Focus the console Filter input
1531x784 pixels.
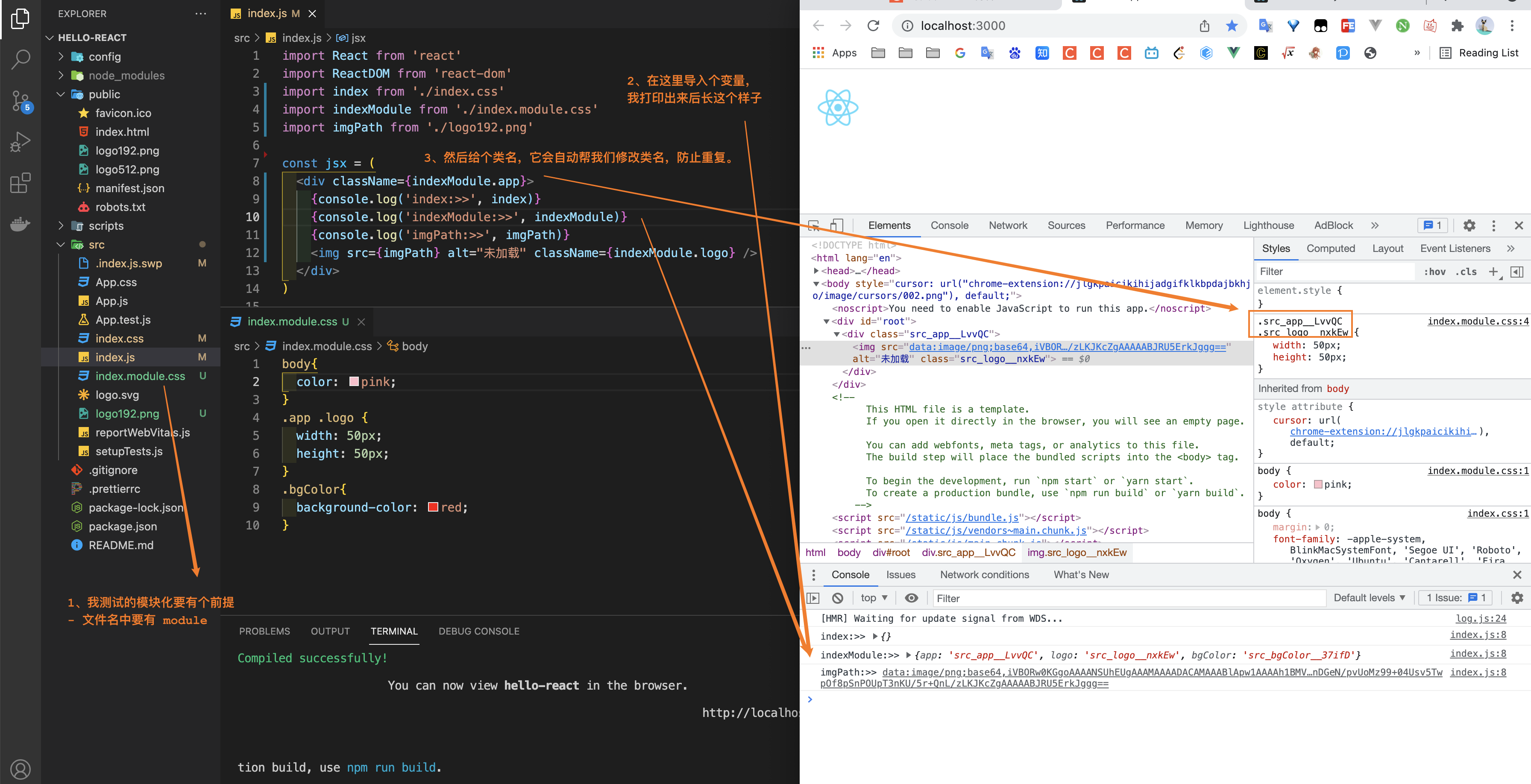pos(1129,598)
